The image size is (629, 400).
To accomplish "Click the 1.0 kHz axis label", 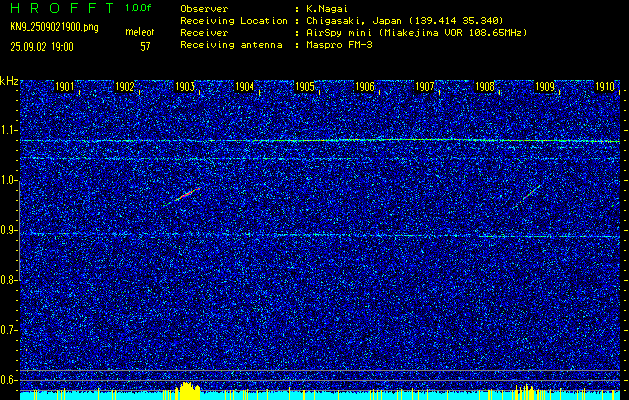I will pyautogui.click(x=8, y=180).
